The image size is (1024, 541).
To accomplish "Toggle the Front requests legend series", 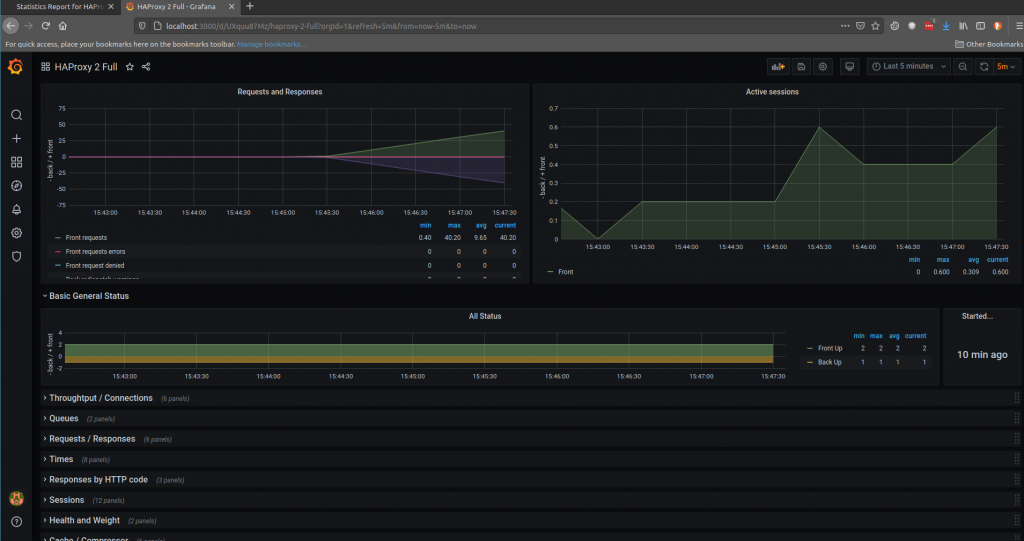I will 86,238.
